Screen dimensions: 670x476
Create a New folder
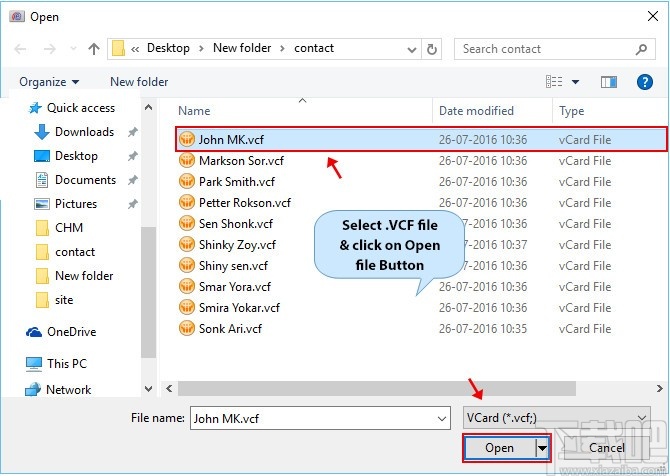(139, 82)
